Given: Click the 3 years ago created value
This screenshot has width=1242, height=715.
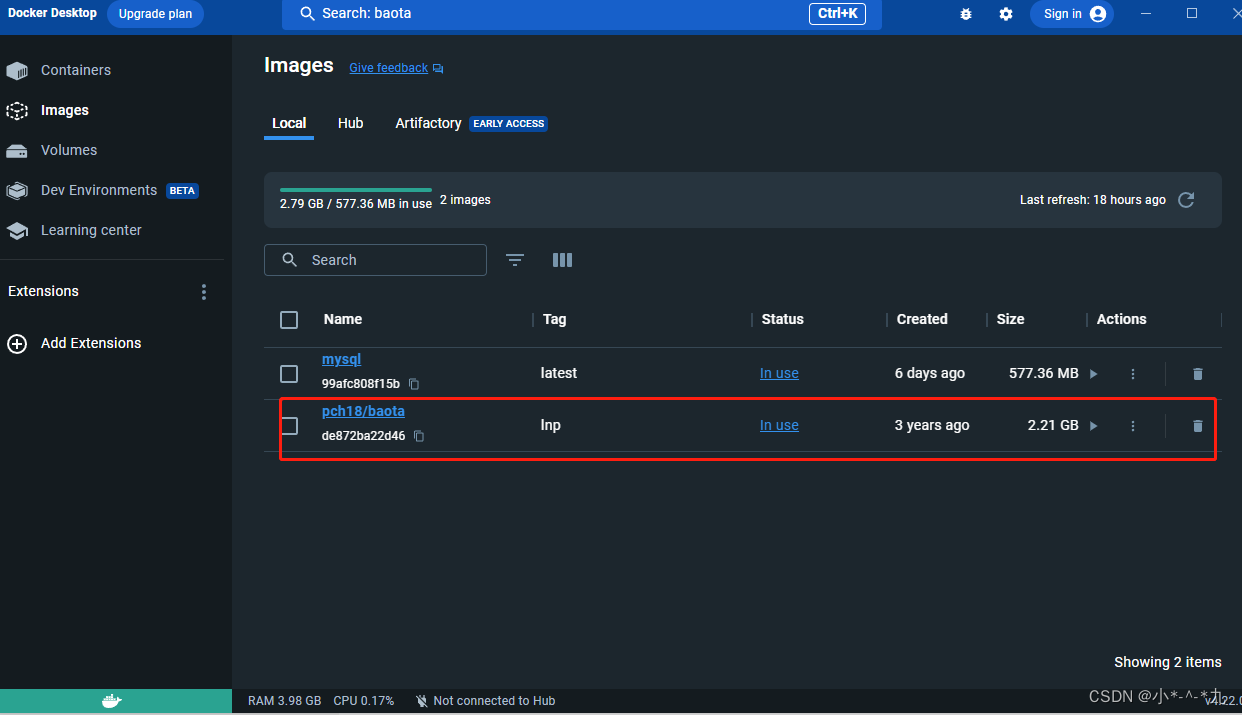Looking at the screenshot, I should [x=932, y=425].
